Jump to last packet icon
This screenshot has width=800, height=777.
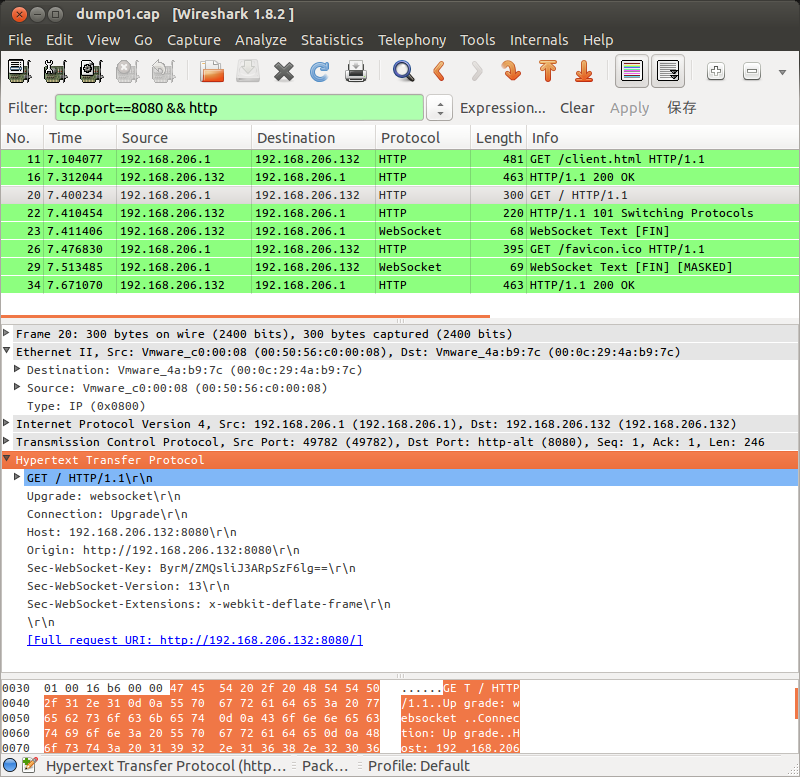click(584, 71)
